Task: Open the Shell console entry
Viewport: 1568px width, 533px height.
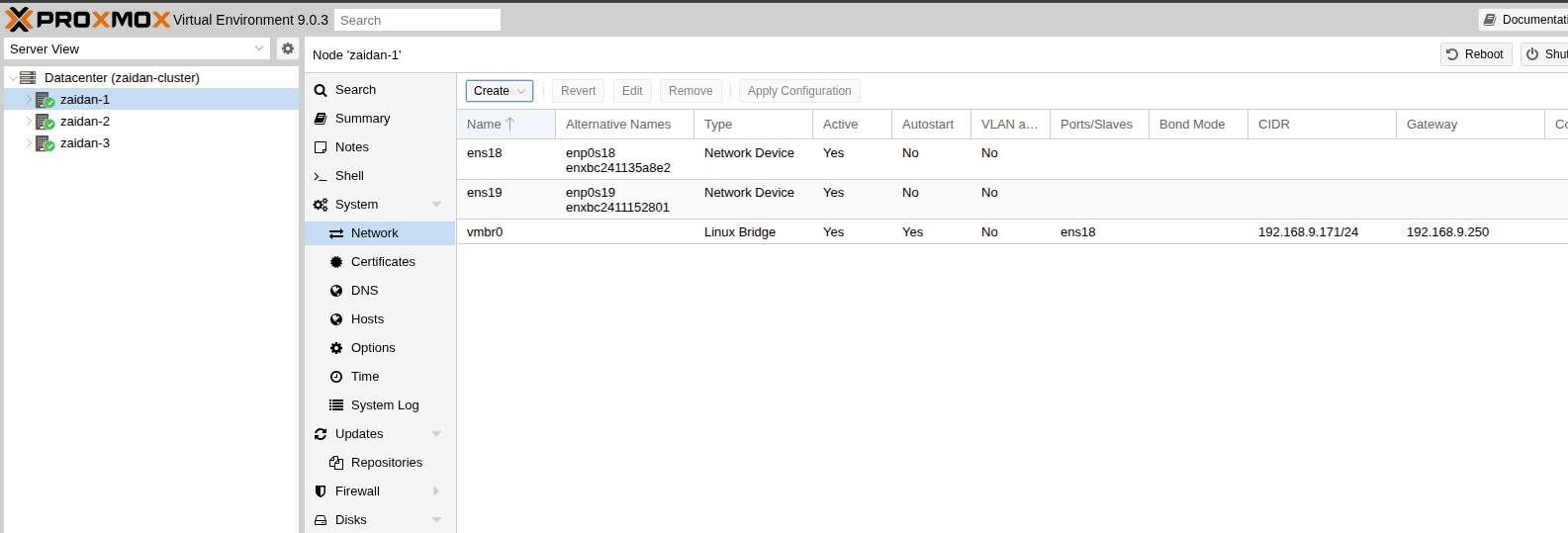Action: click(349, 176)
